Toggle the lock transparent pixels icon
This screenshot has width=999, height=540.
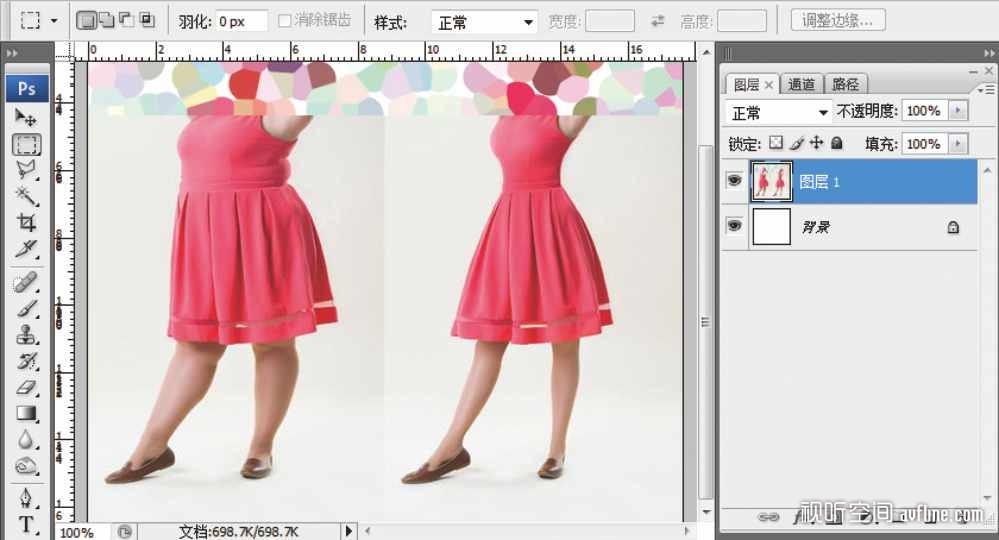775,144
